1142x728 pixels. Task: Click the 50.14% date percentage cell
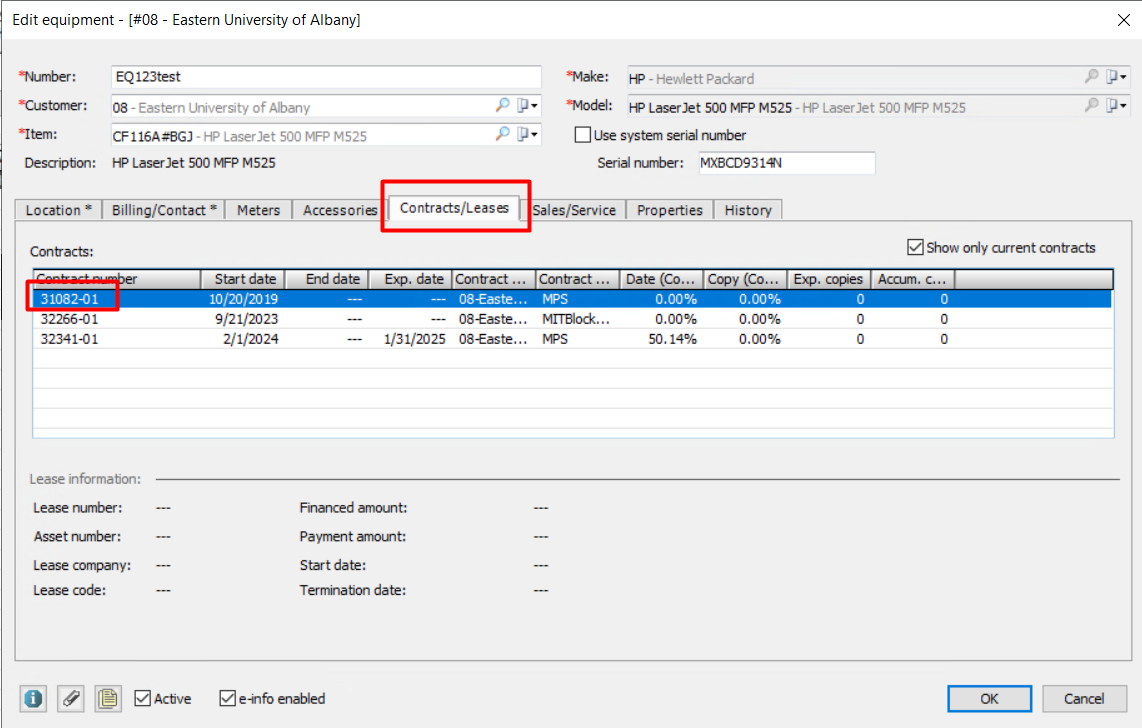(672, 339)
